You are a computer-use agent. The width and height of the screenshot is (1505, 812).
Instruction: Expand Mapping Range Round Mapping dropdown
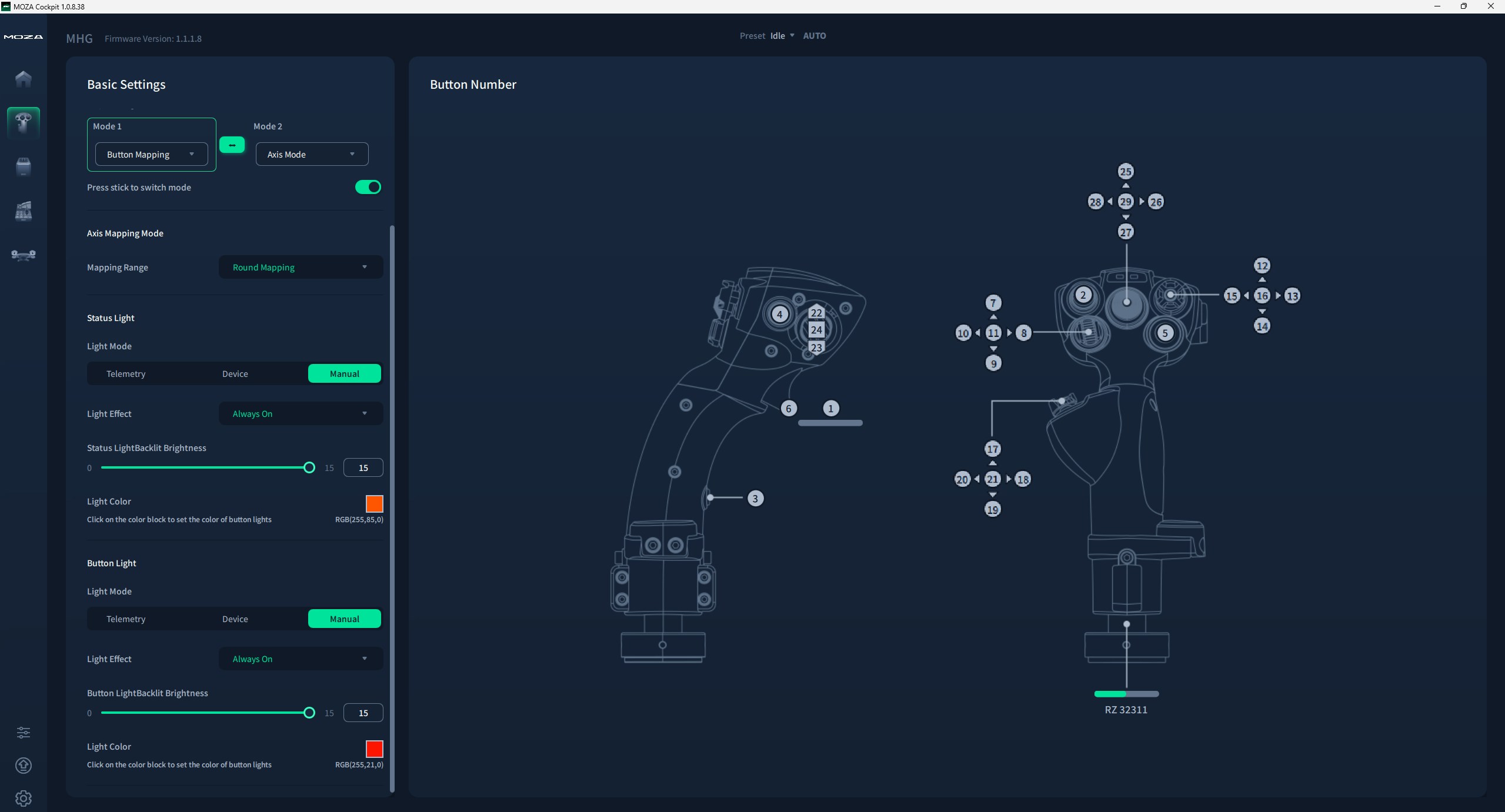point(301,268)
